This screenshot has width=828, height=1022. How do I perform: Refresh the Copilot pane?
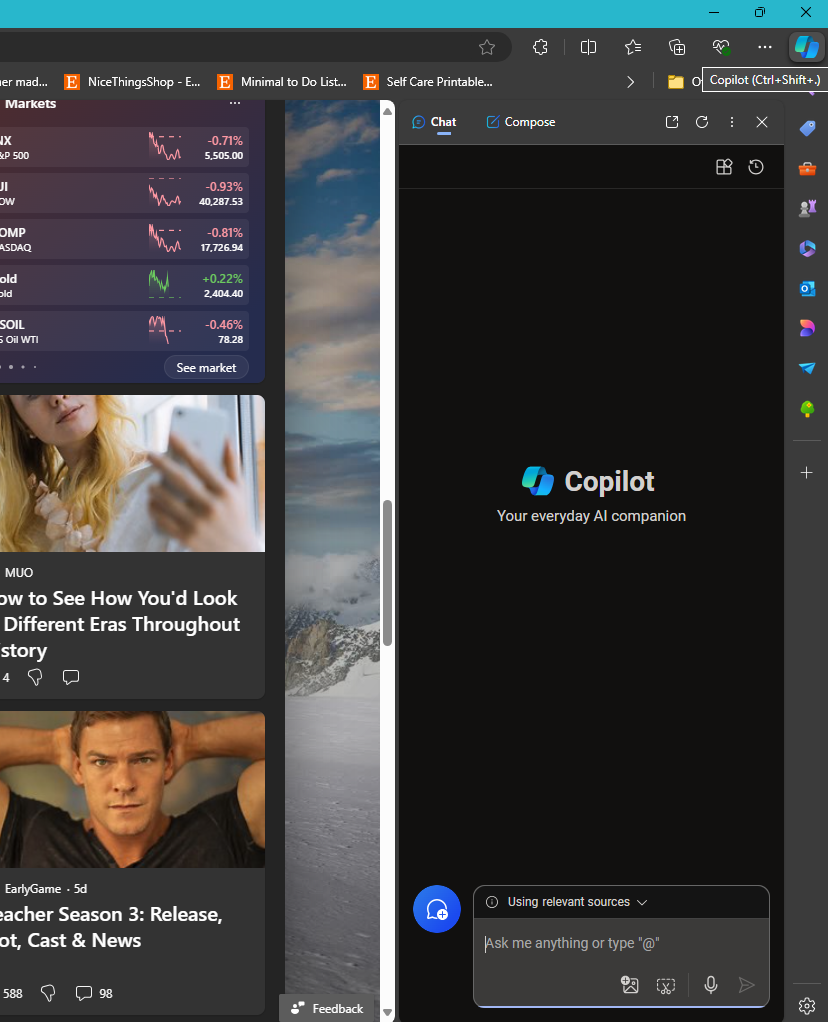[x=702, y=122]
